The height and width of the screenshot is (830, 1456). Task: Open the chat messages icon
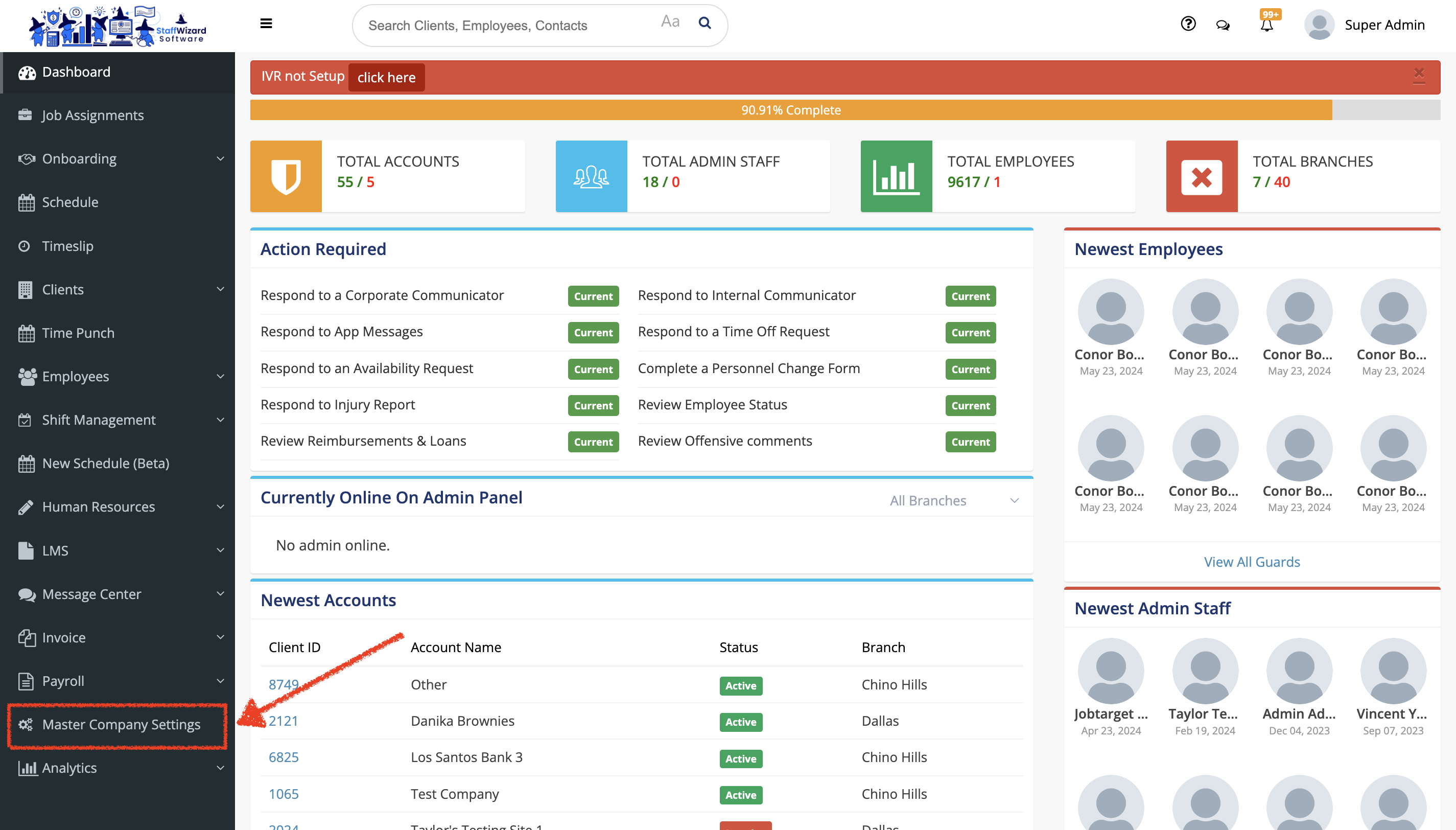(x=1223, y=25)
